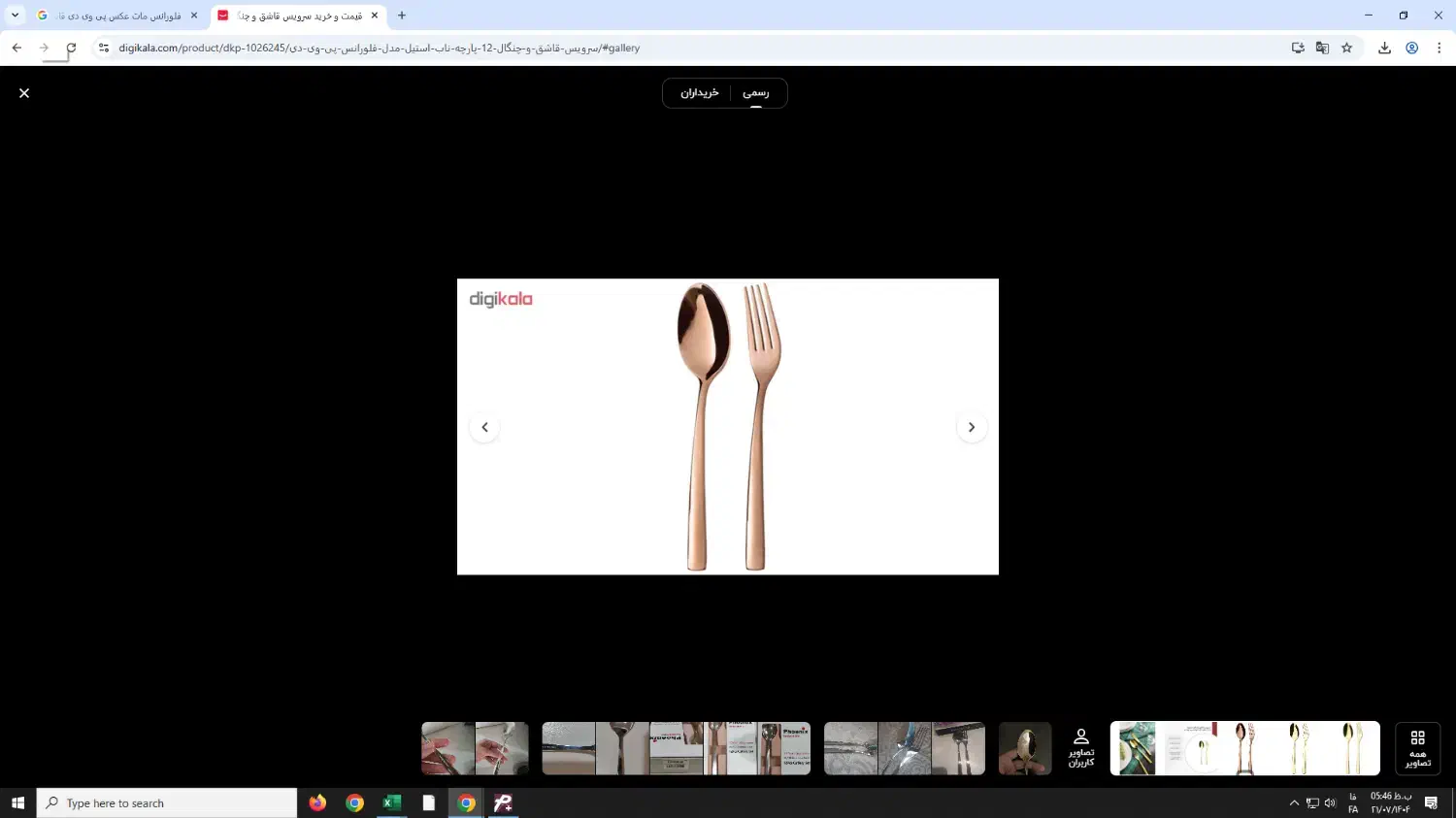This screenshot has width=1456, height=818.
Task: Bookmark this page with star icon
Action: [x=1346, y=48]
